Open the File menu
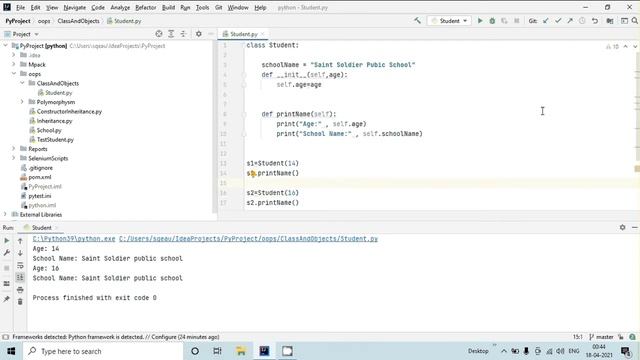 (x=20, y=7)
